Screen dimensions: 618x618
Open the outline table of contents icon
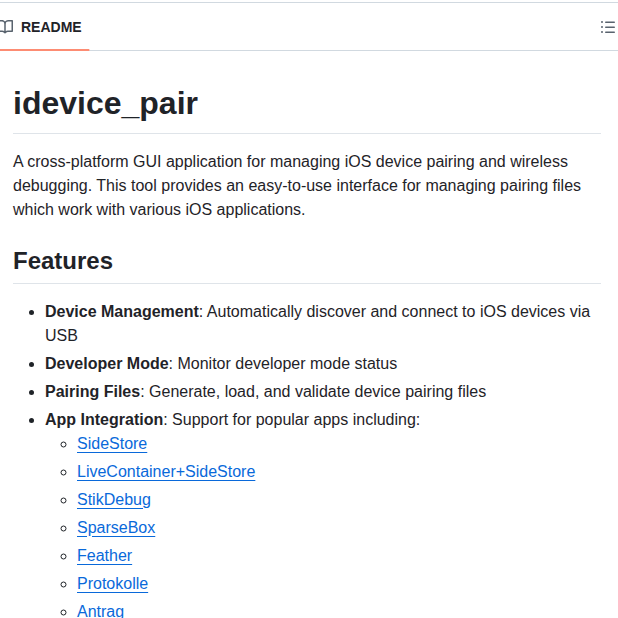(607, 27)
